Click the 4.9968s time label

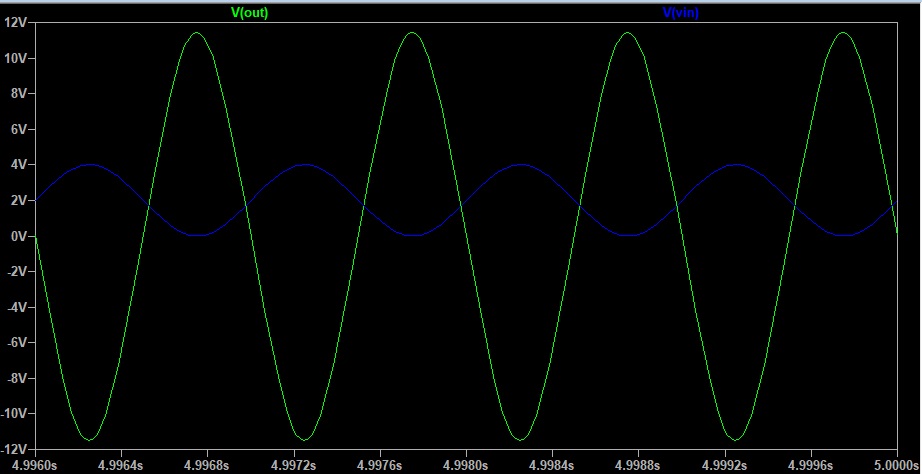[207, 465]
